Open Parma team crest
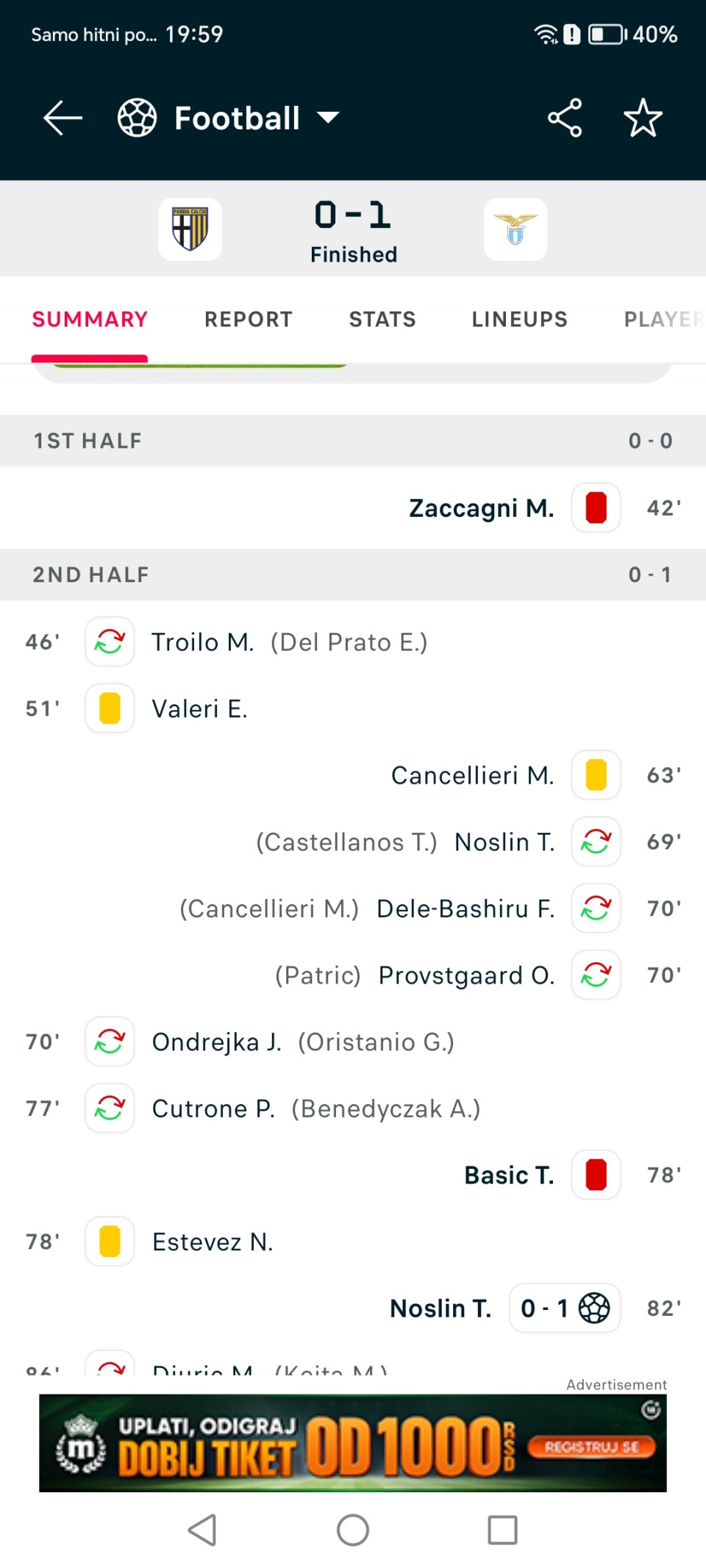This screenshot has width=706, height=1568. coord(190,229)
